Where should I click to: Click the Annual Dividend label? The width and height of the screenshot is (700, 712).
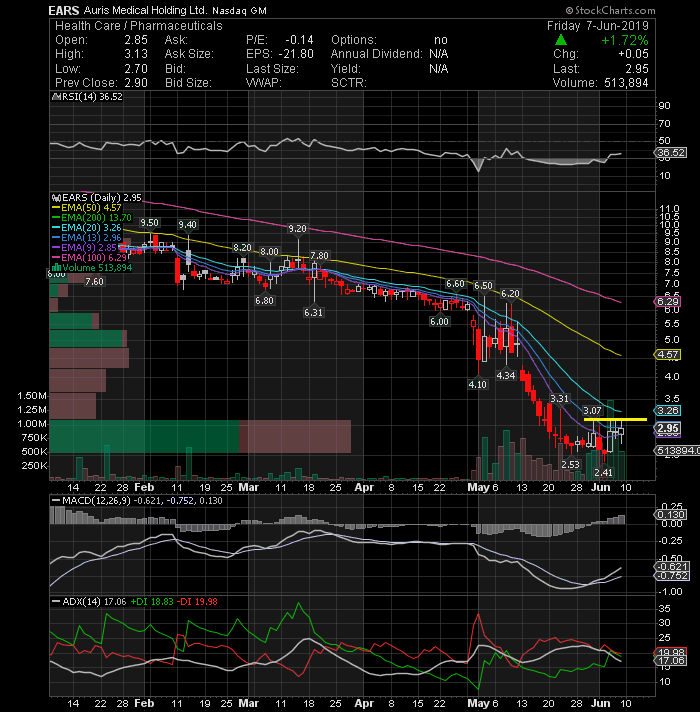(376, 54)
